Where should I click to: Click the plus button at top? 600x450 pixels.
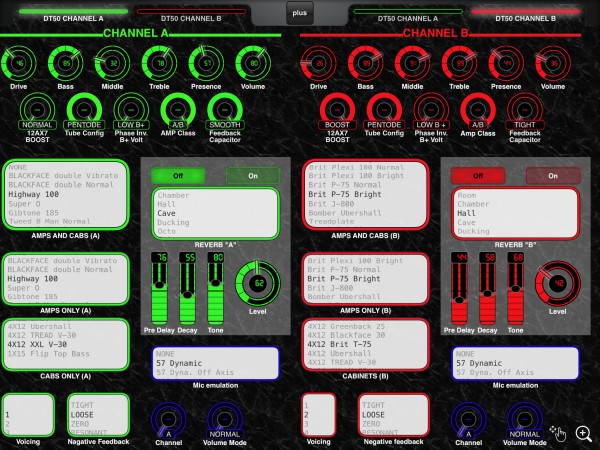[x=300, y=13]
